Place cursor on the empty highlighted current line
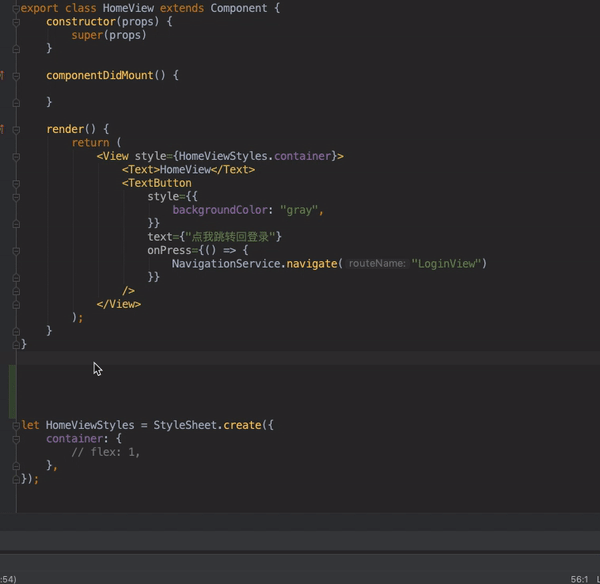 click(308, 358)
